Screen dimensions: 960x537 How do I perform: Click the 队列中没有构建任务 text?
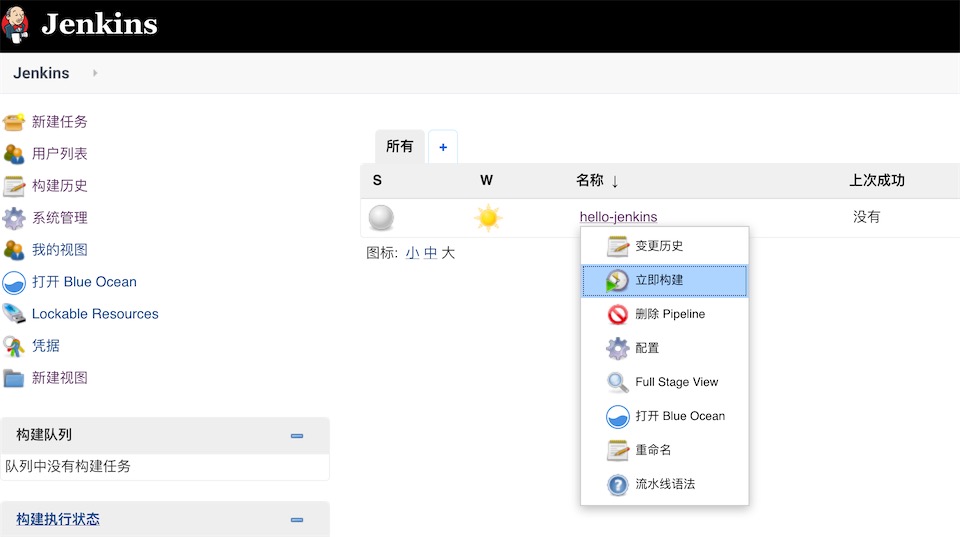[x=68, y=467]
